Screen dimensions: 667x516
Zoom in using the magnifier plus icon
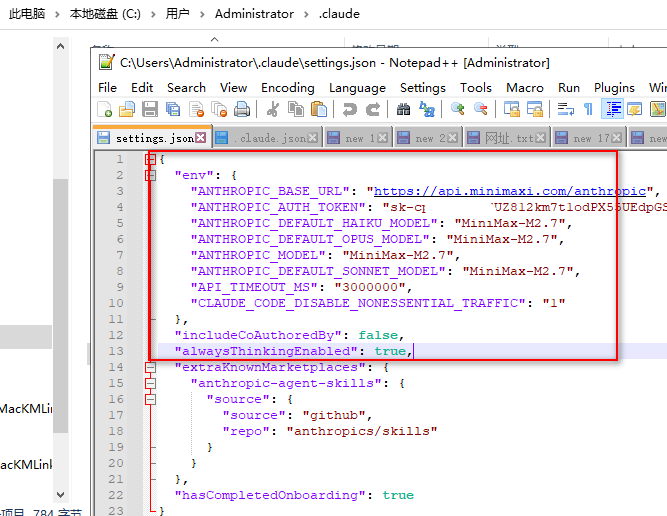pyautogui.click(x=458, y=109)
